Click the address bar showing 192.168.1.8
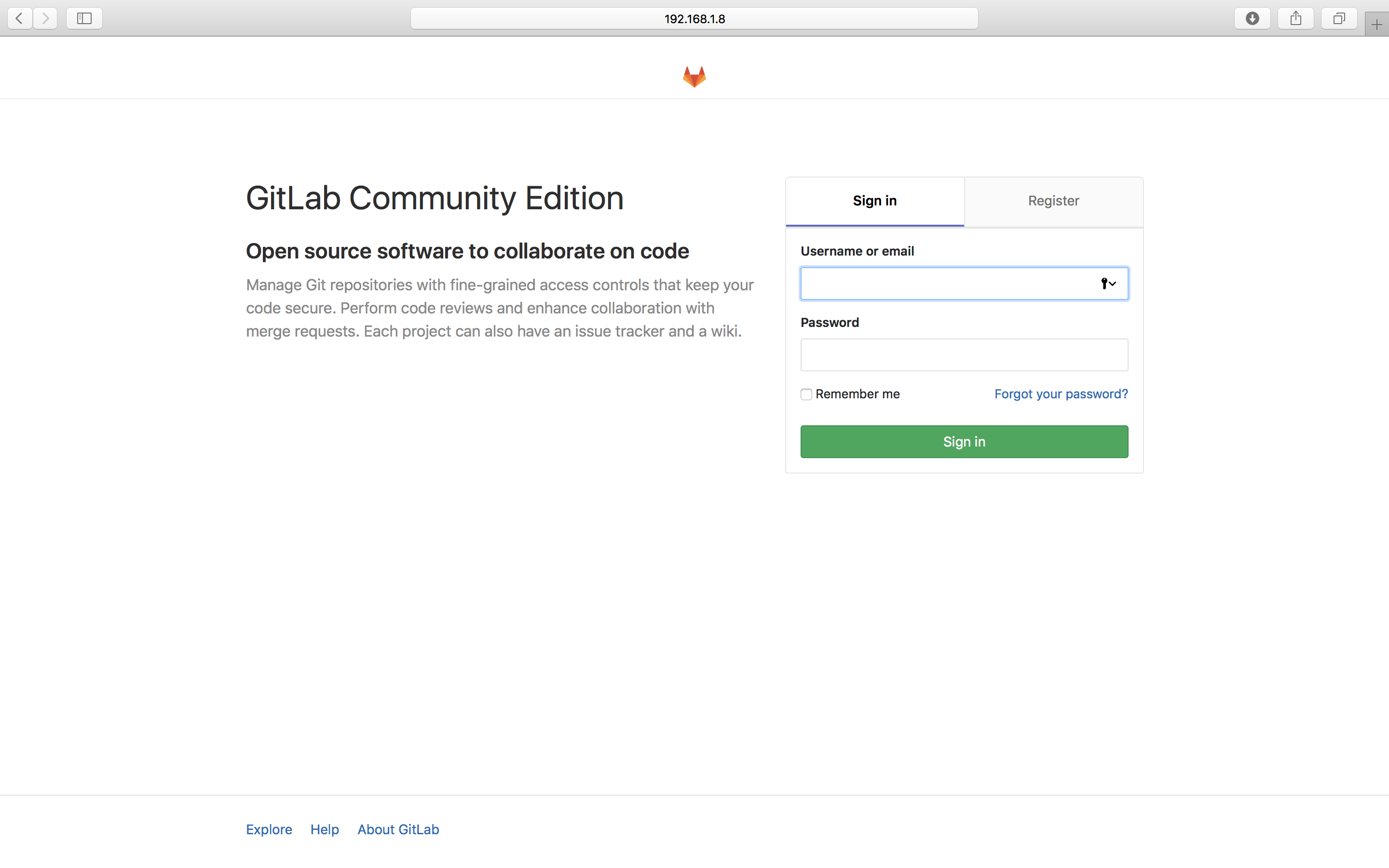Viewport: 1389px width, 868px height. (x=694, y=18)
